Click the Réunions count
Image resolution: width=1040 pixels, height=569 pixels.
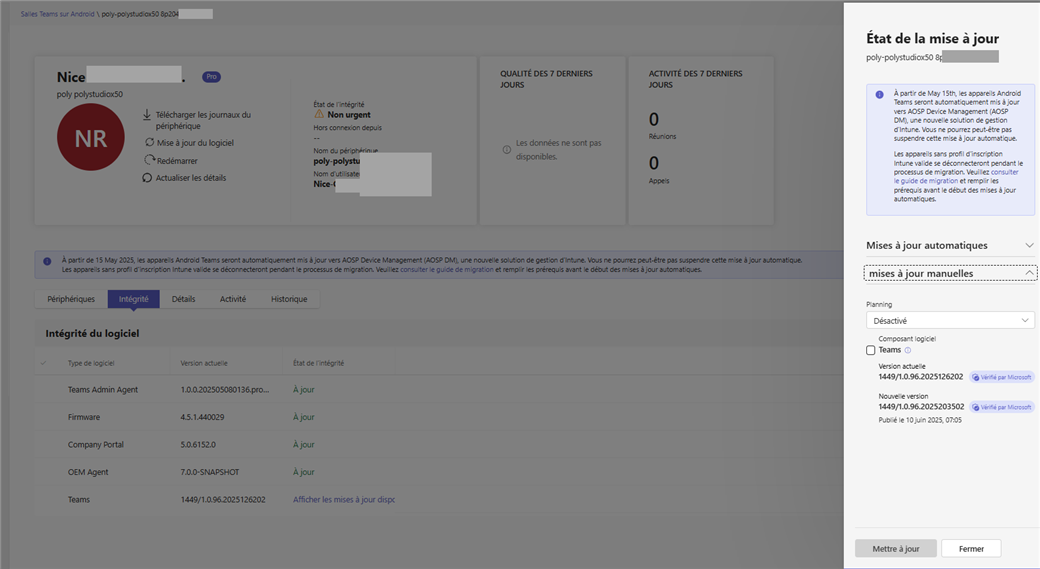point(654,119)
